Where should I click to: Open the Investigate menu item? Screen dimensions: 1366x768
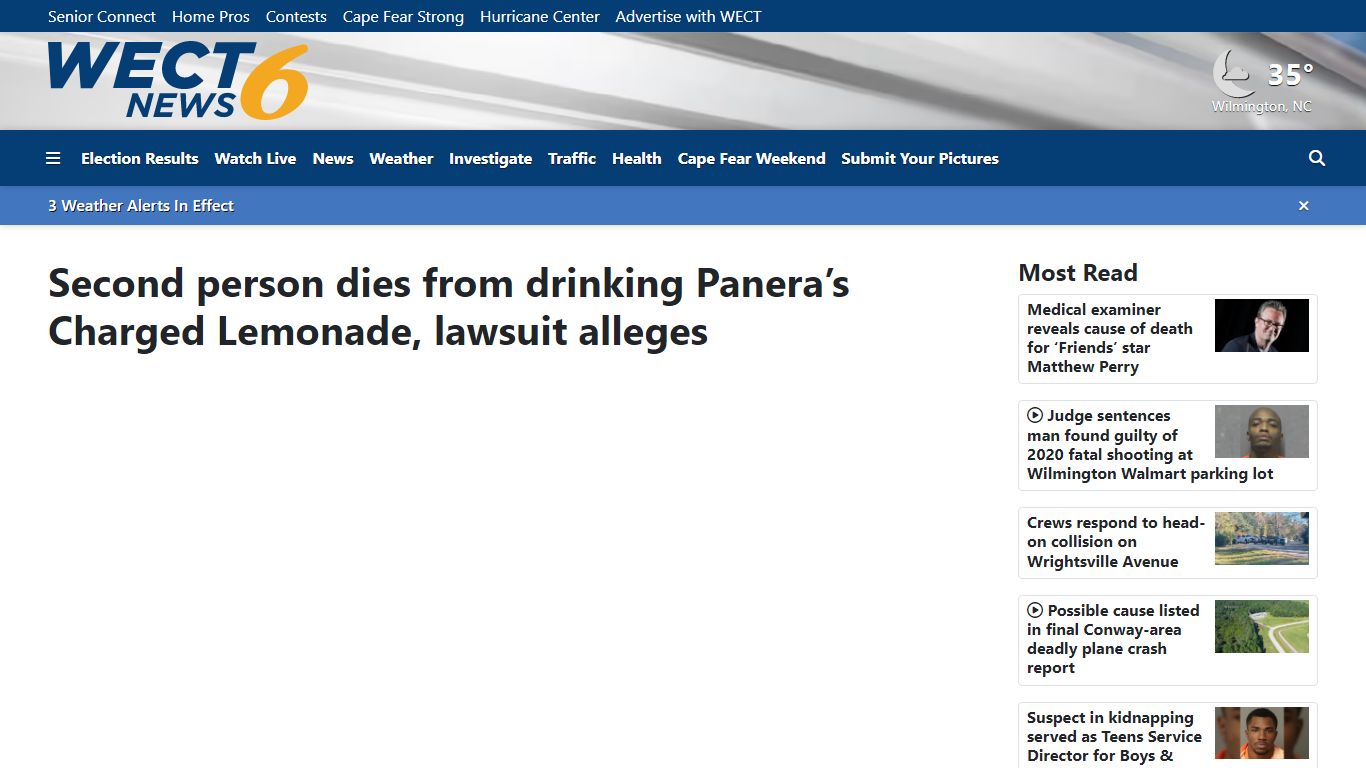pyautogui.click(x=490, y=158)
